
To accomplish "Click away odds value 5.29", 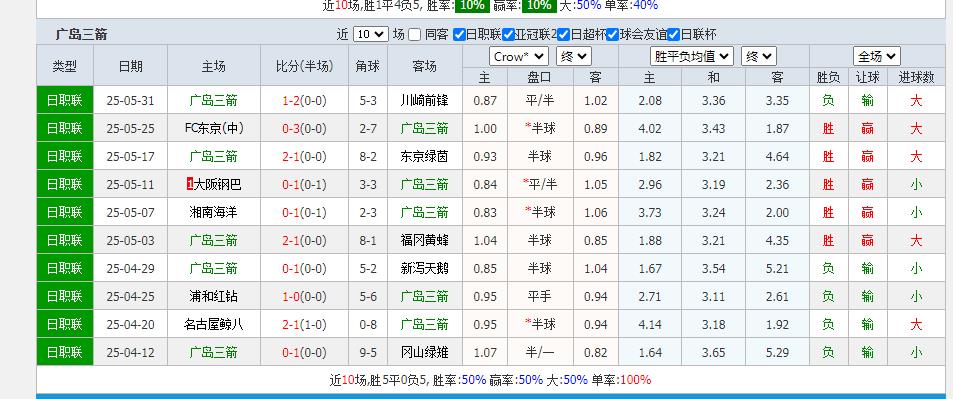I will pyautogui.click(x=777, y=352).
